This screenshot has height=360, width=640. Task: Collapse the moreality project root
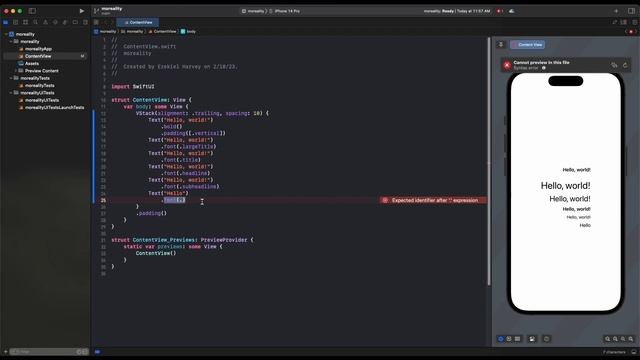(x=6, y=34)
